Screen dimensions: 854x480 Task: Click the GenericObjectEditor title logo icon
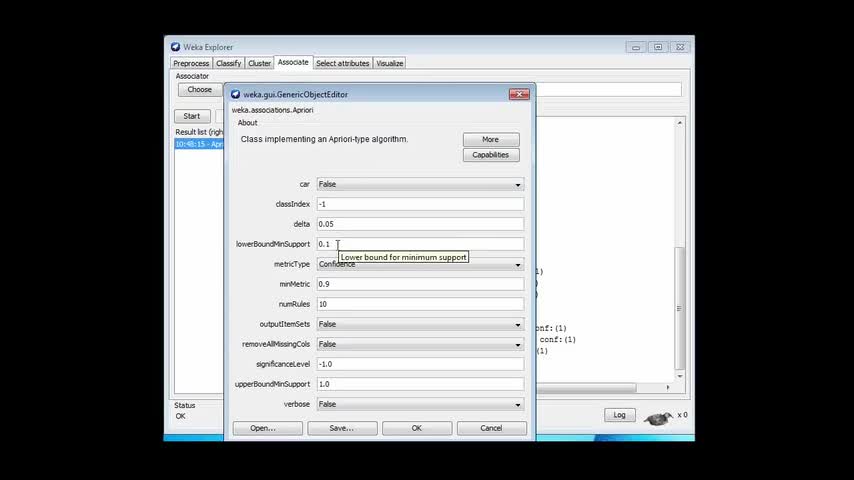[235, 94]
